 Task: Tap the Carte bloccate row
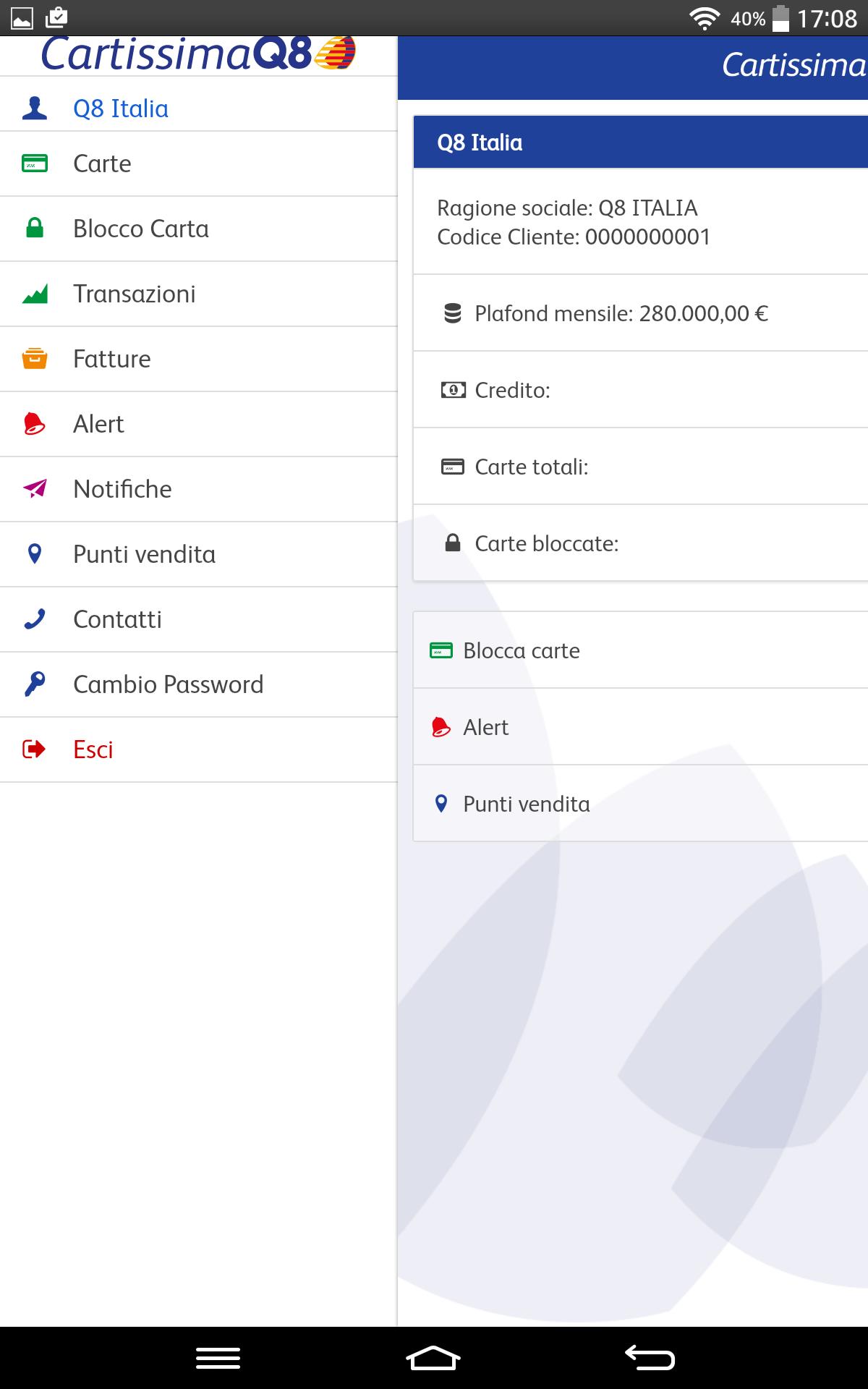[x=640, y=543]
